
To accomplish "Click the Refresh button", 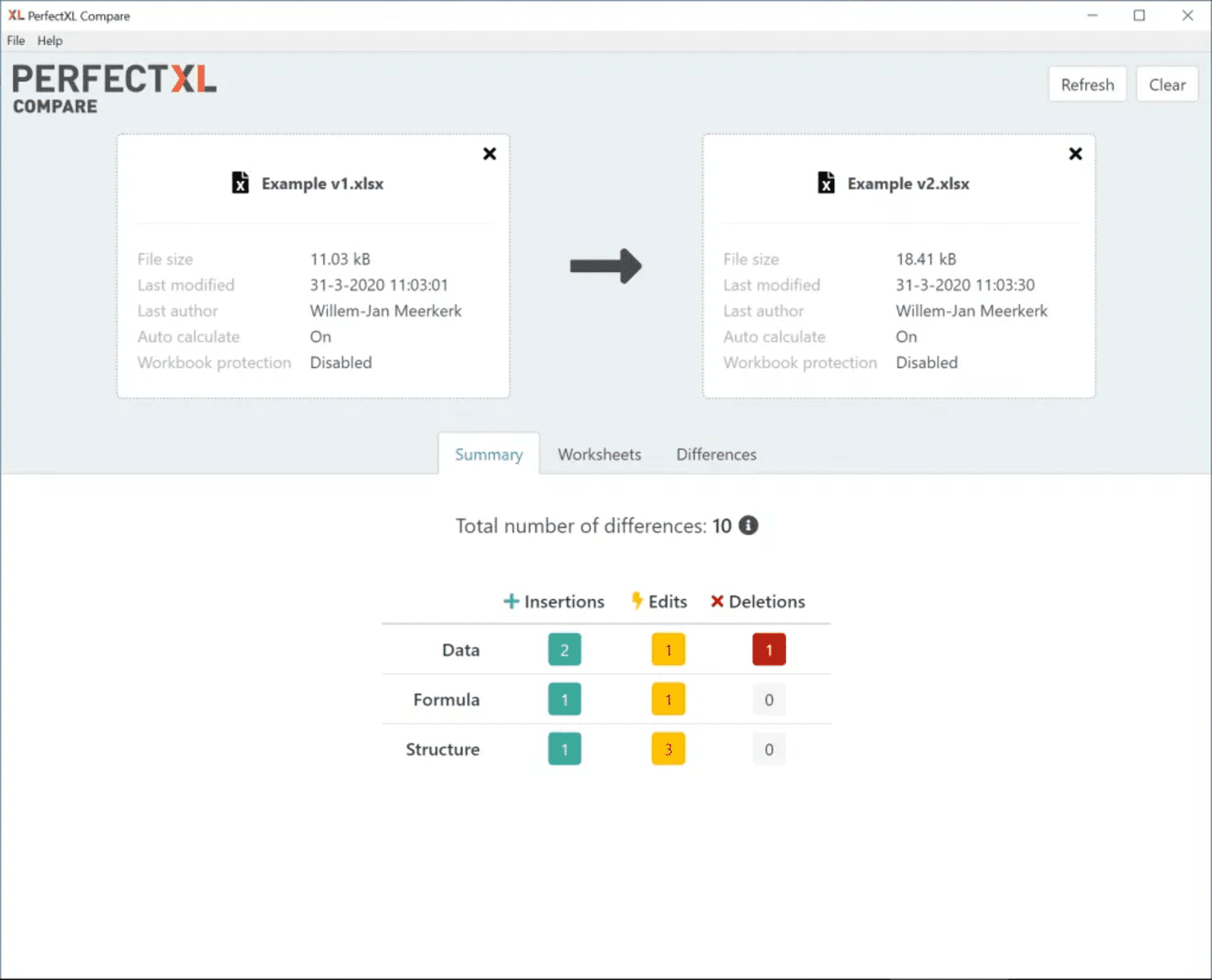I will pyautogui.click(x=1088, y=84).
